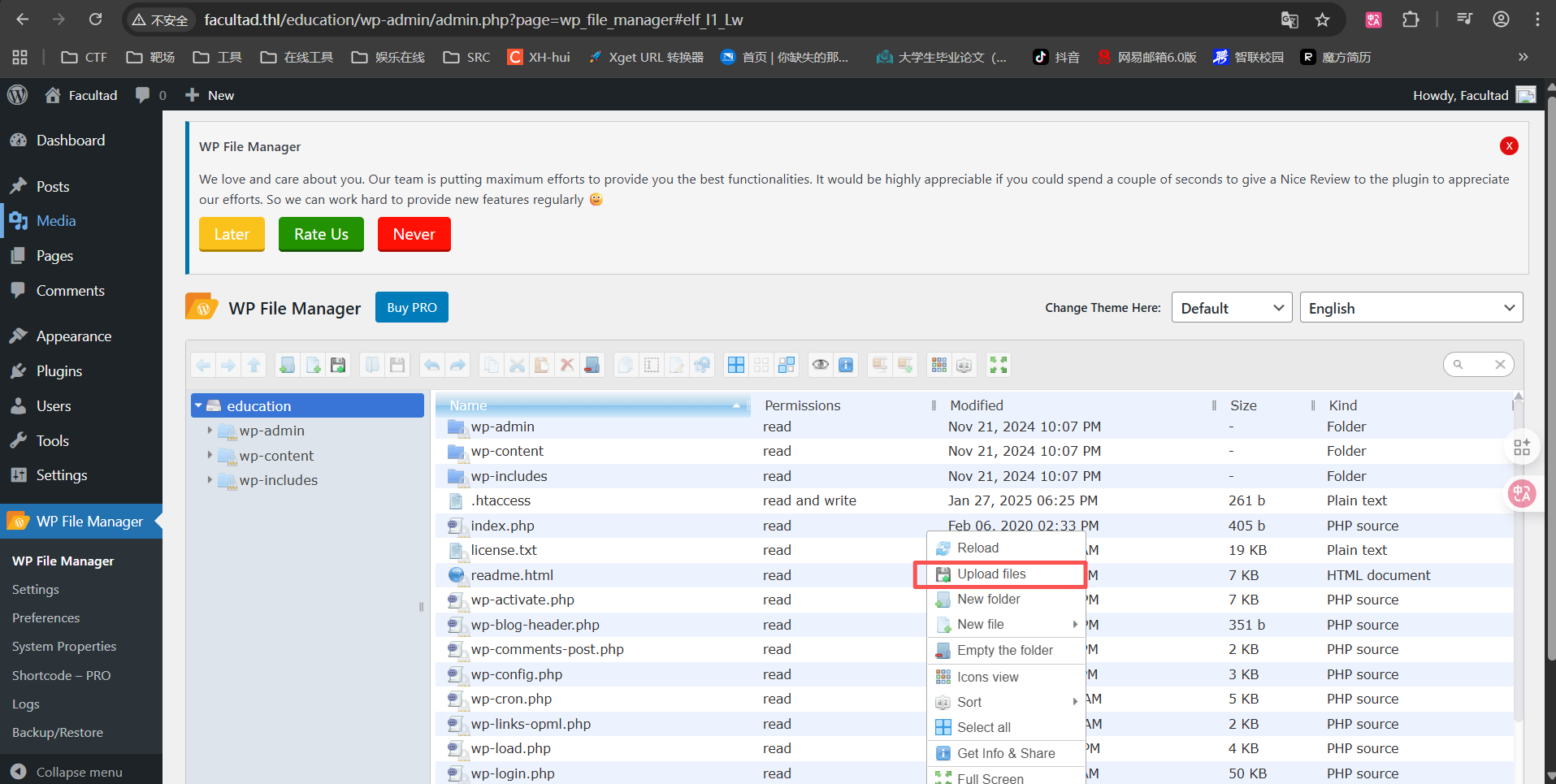Choose Get Info & Share from context menu
Image resolution: width=1556 pixels, height=784 pixels.
(x=1006, y=753)
